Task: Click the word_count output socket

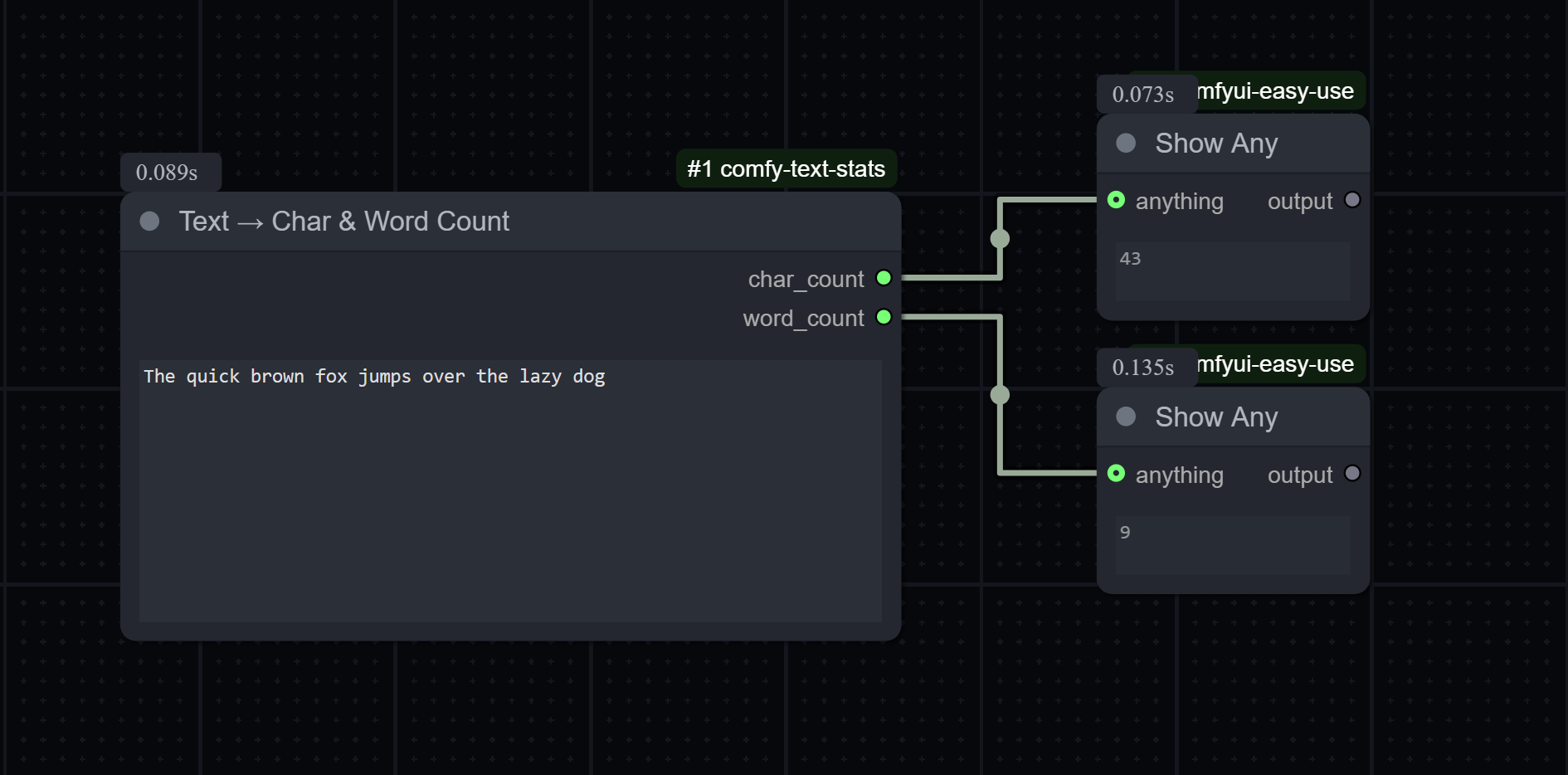Action: pos(884,317)
